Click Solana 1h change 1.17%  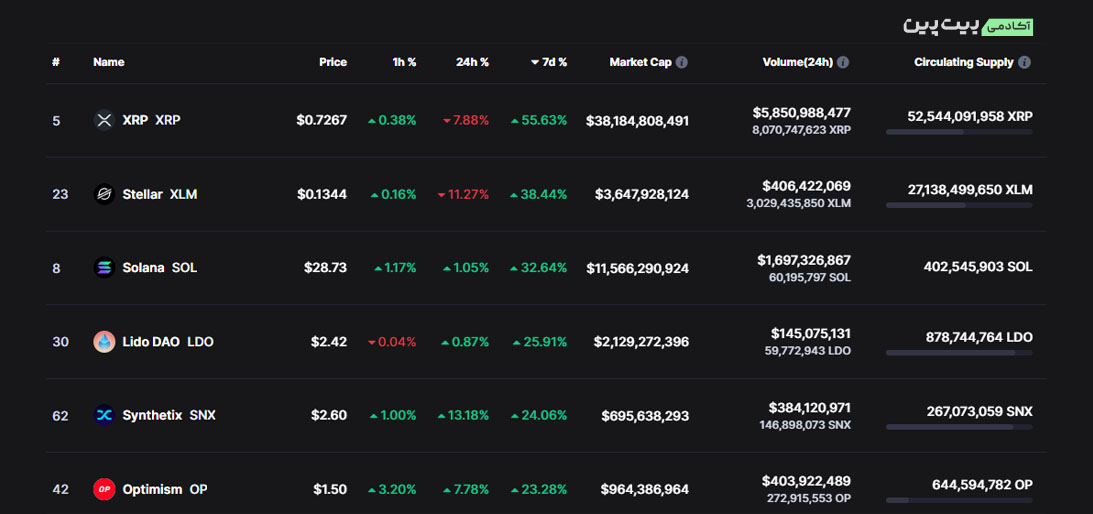tap(395, 268)
